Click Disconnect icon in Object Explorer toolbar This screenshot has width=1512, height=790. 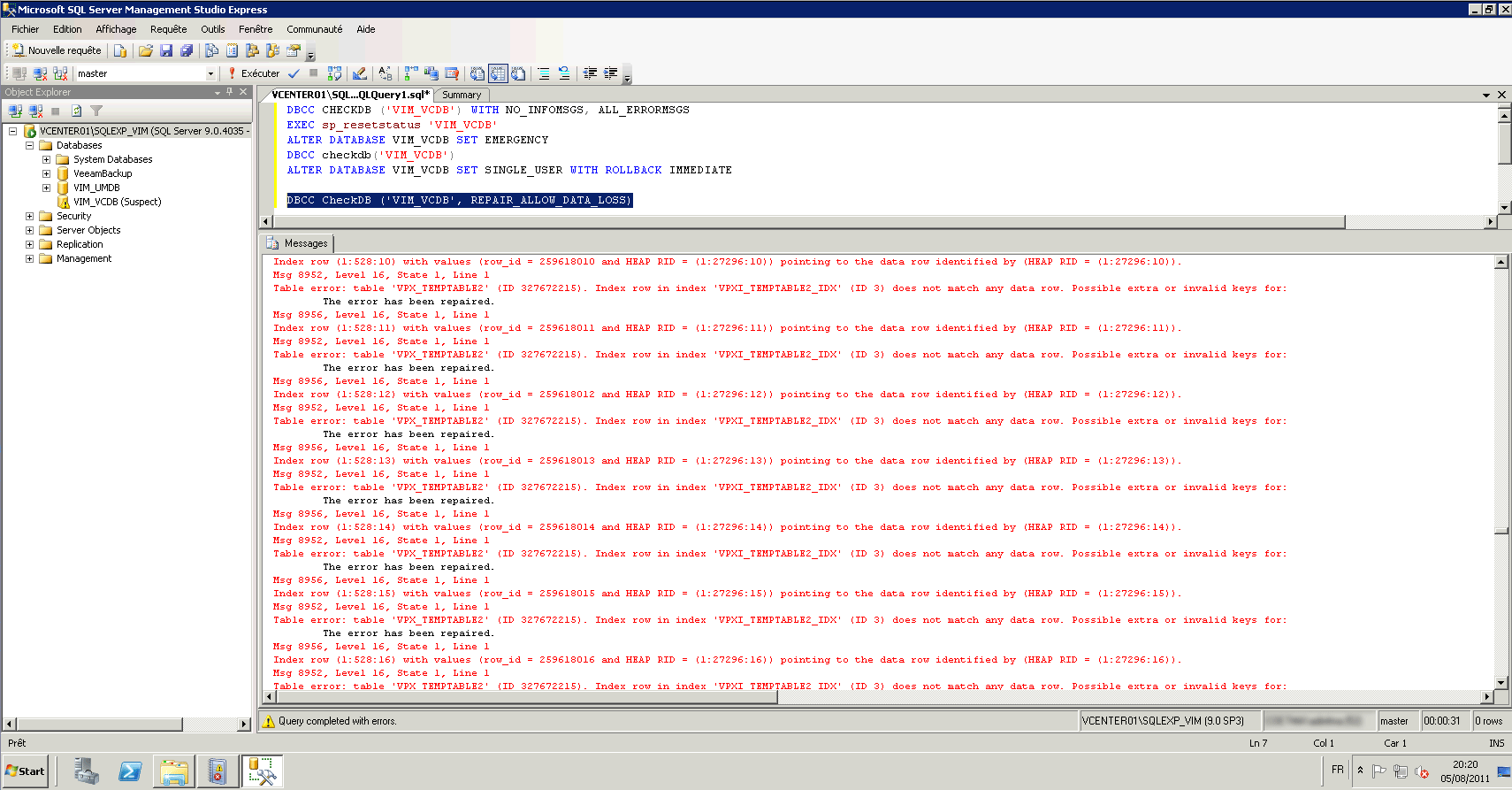[x=35, y=111]
